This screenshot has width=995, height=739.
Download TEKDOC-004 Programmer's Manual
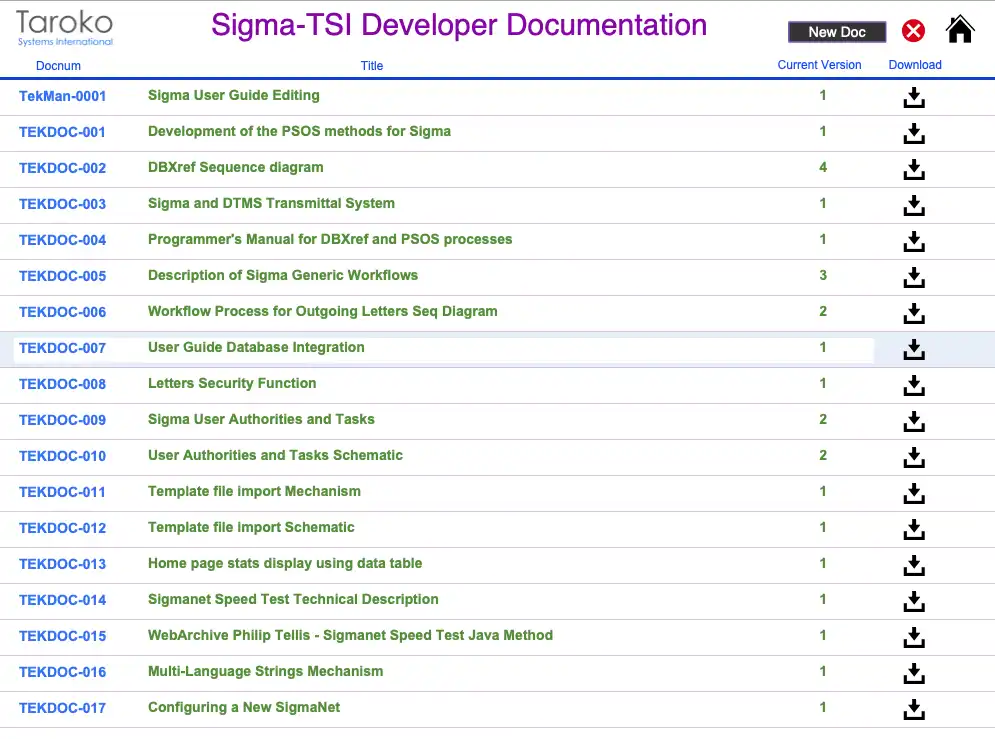[x=914, y=241]
